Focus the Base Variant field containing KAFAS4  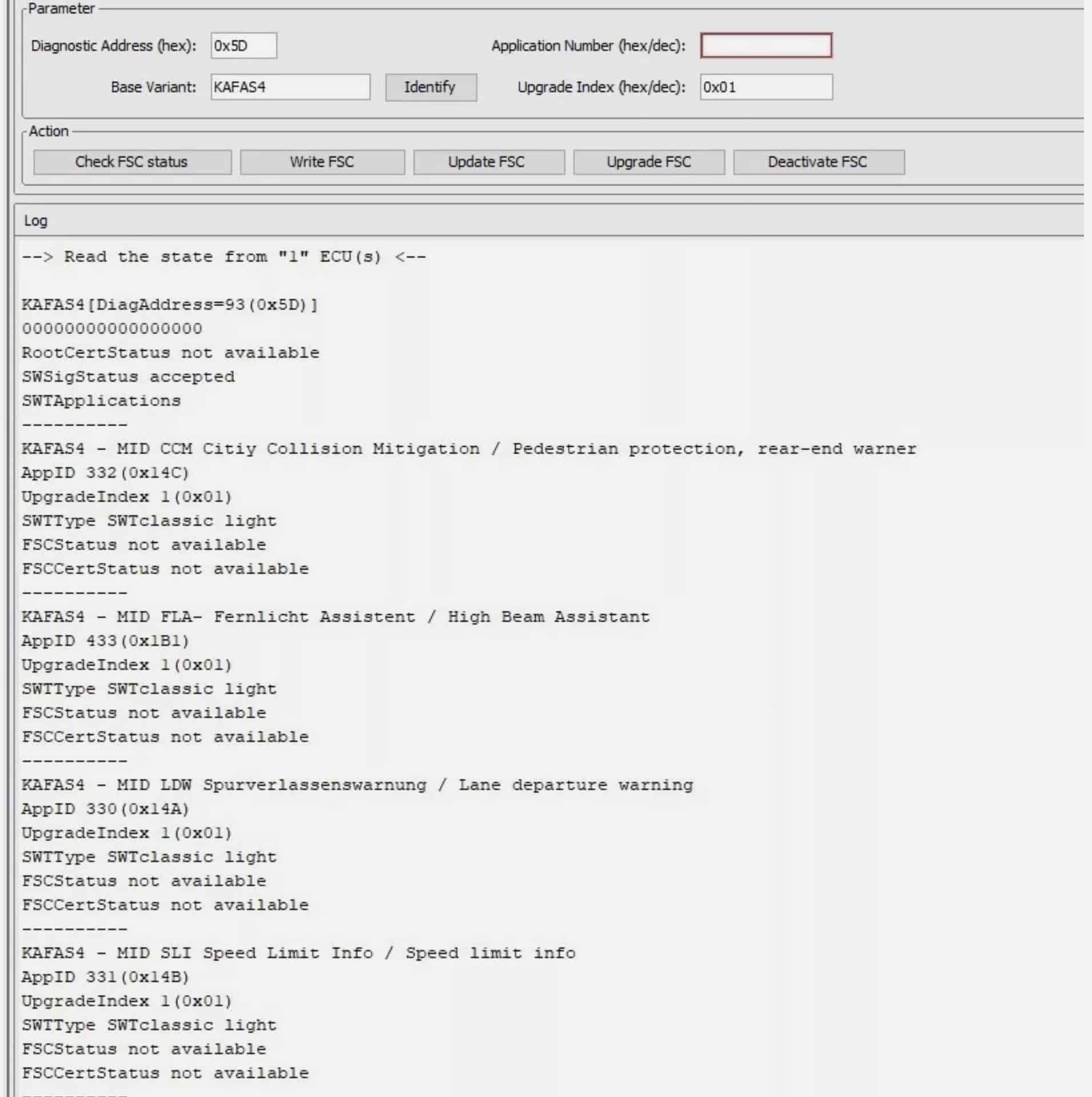click(x=290, y=87)
